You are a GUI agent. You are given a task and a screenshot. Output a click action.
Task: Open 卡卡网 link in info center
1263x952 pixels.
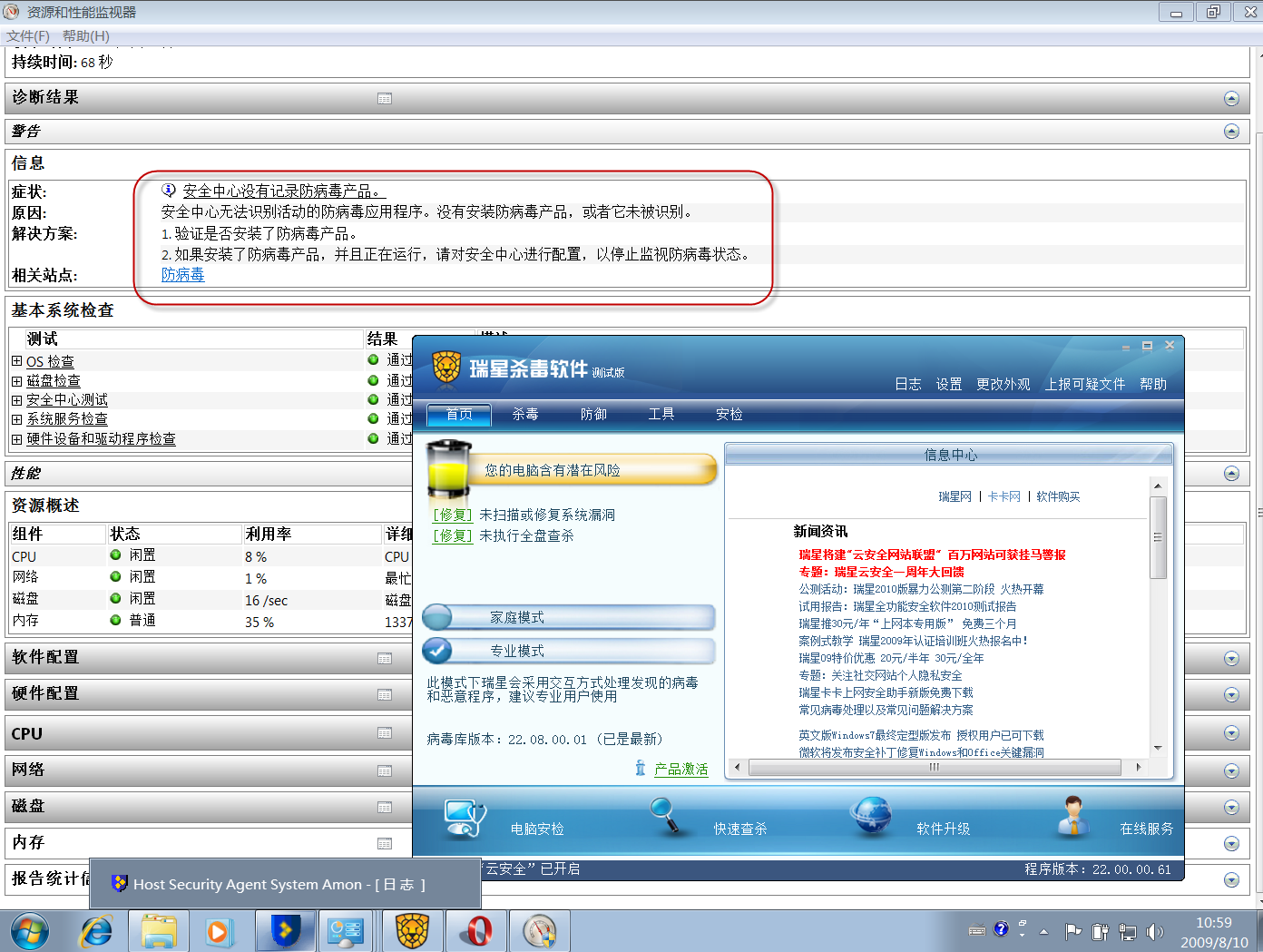(1004, 496)
